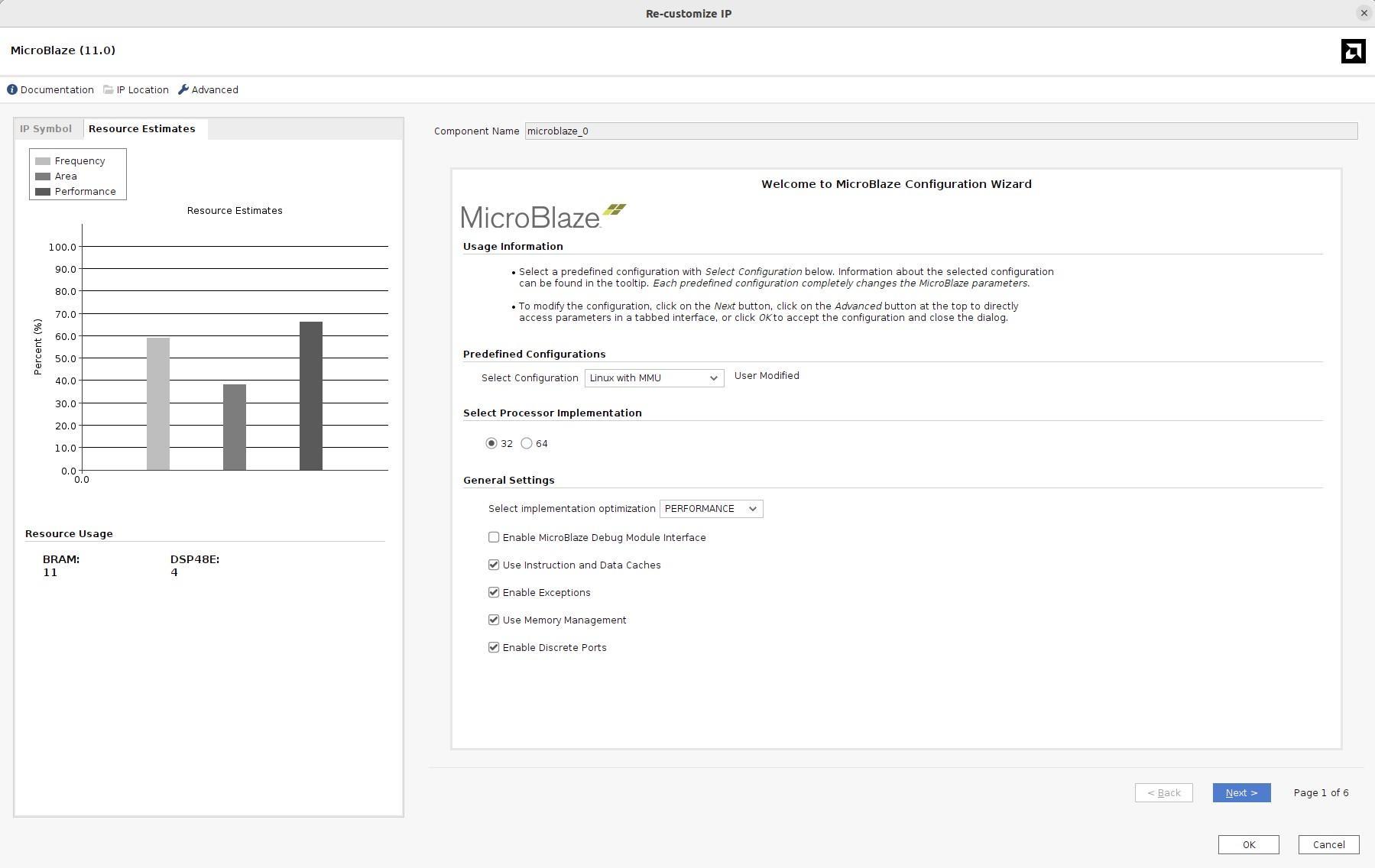The width and height of the screenshot is (1375, 868).
Task: Click the IP Location folder icon
Action: point(109,89)
